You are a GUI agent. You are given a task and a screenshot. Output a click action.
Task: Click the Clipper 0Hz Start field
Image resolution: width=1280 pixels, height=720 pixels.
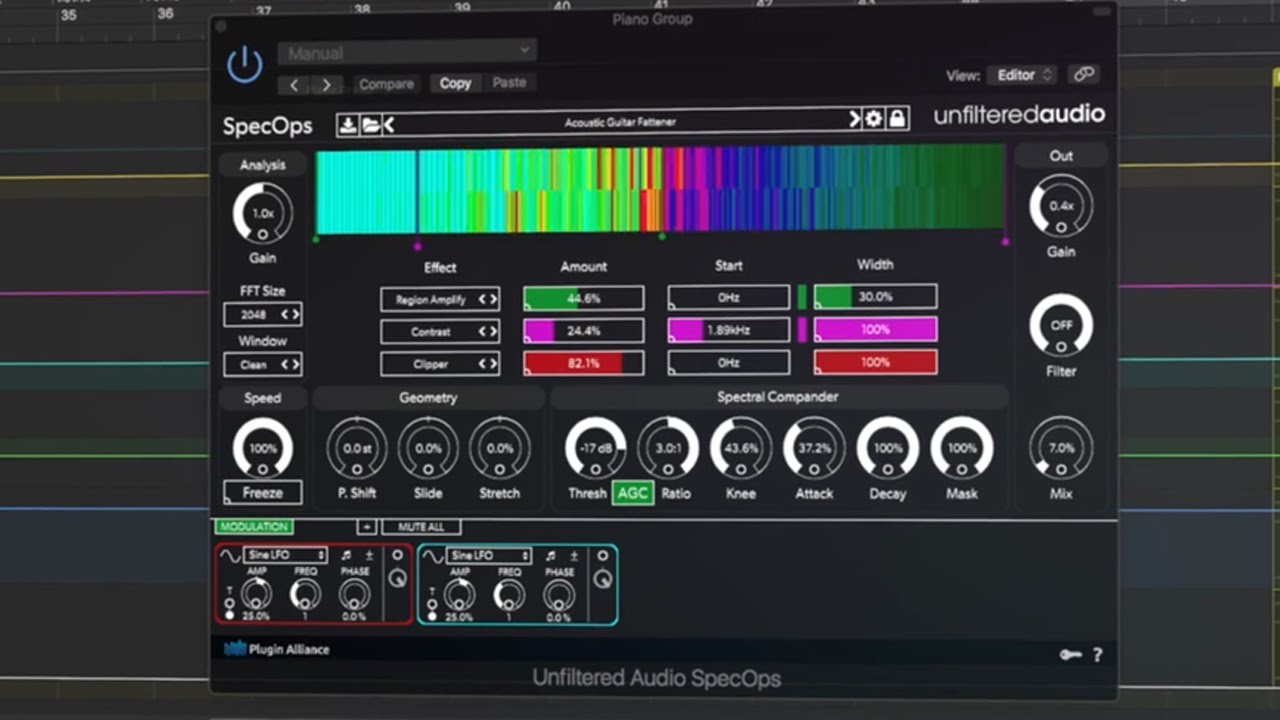point(729,362)
